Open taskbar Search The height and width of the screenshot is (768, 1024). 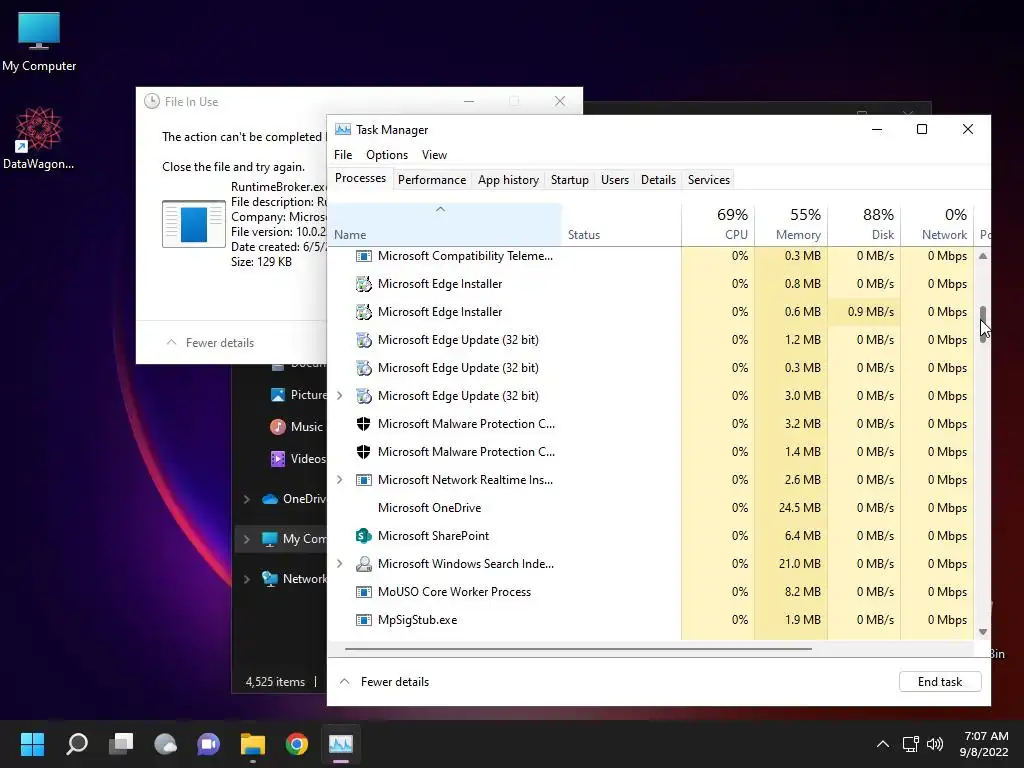77,743
